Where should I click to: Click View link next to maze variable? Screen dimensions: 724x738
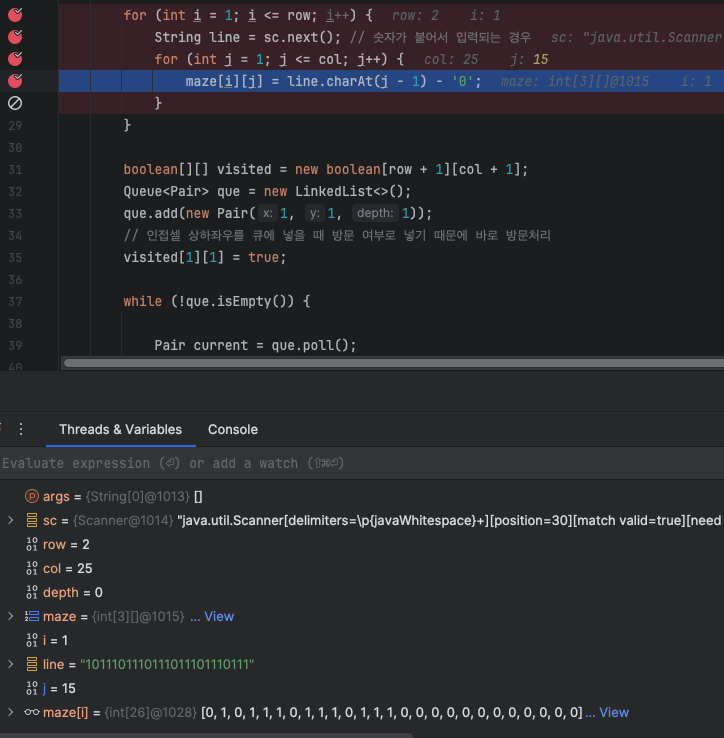[219, 616]
